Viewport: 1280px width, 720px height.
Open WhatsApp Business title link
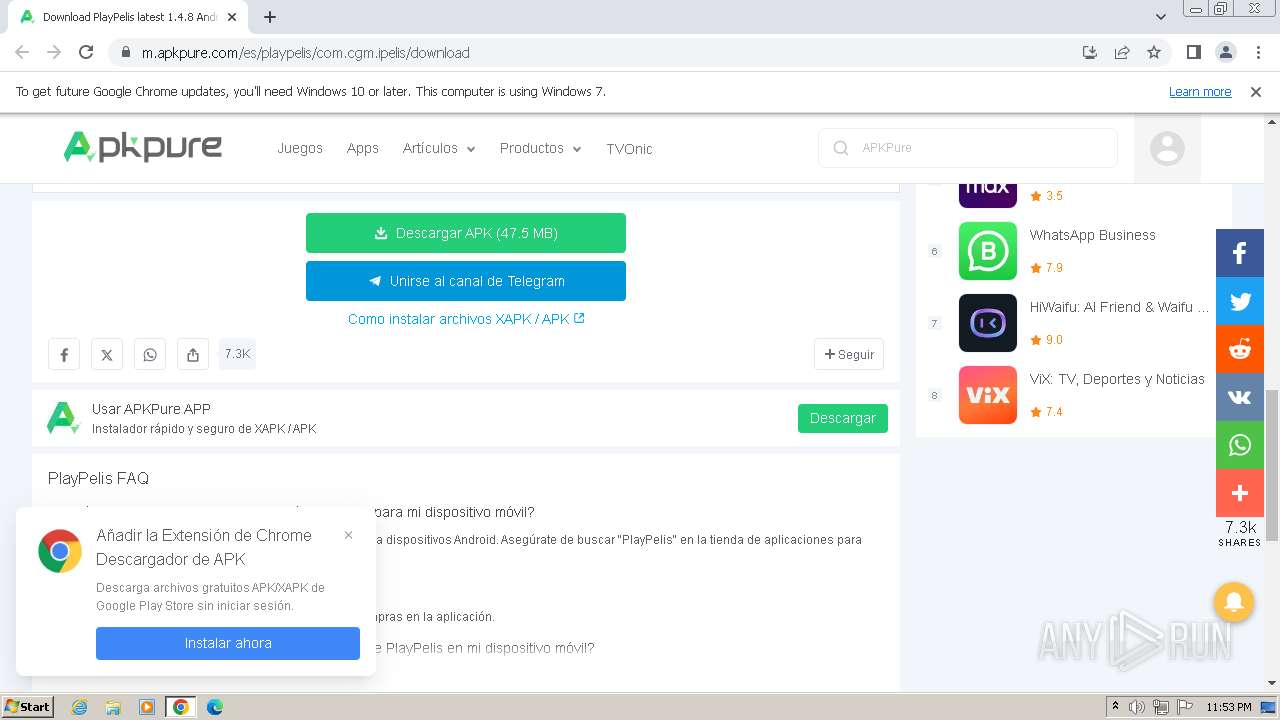point(1092,235)
